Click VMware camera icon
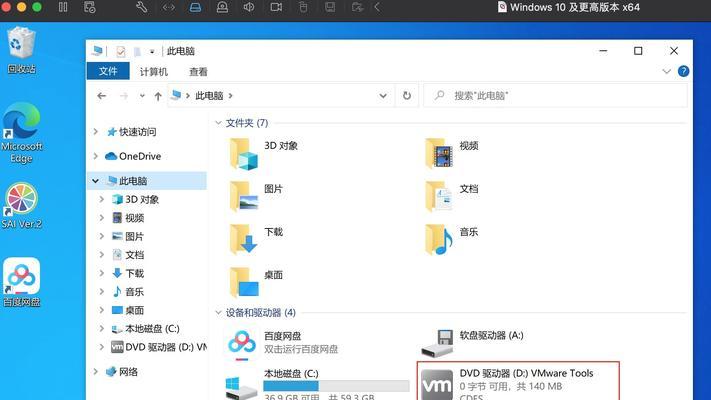The width and height of the screenshot is (711, 400). (276, 7)
